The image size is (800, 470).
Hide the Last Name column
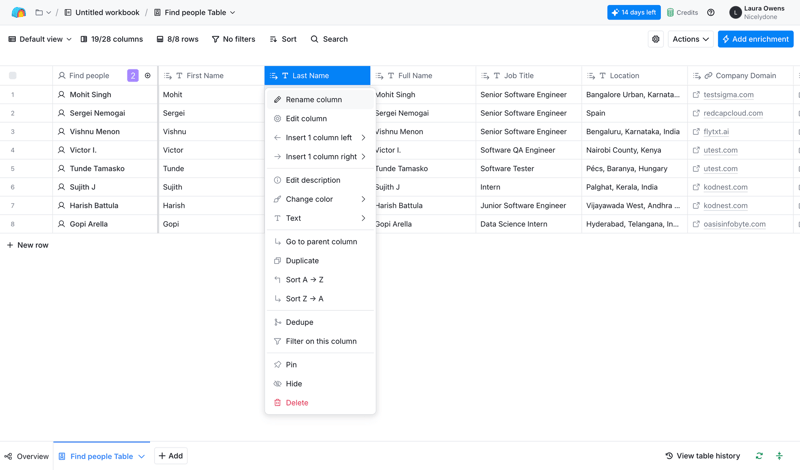[x=293, y=384]
